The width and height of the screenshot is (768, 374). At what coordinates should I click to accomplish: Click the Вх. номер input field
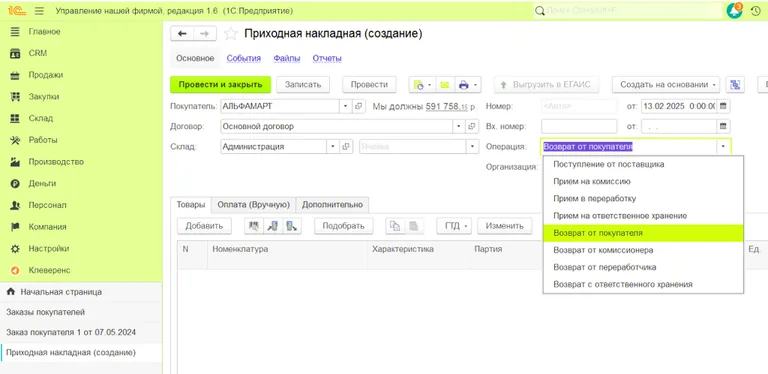click(x=579, y=126)
